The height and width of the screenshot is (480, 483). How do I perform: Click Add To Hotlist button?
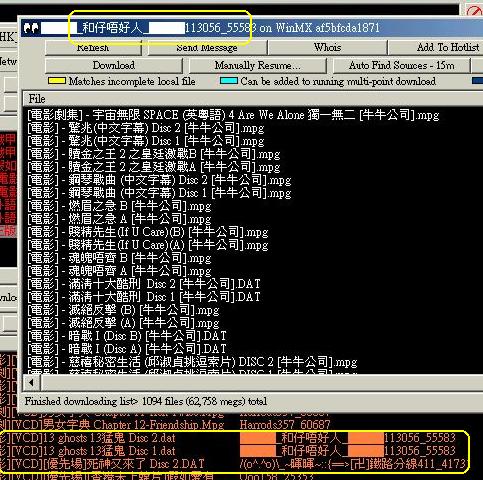(x=436, y=48)
